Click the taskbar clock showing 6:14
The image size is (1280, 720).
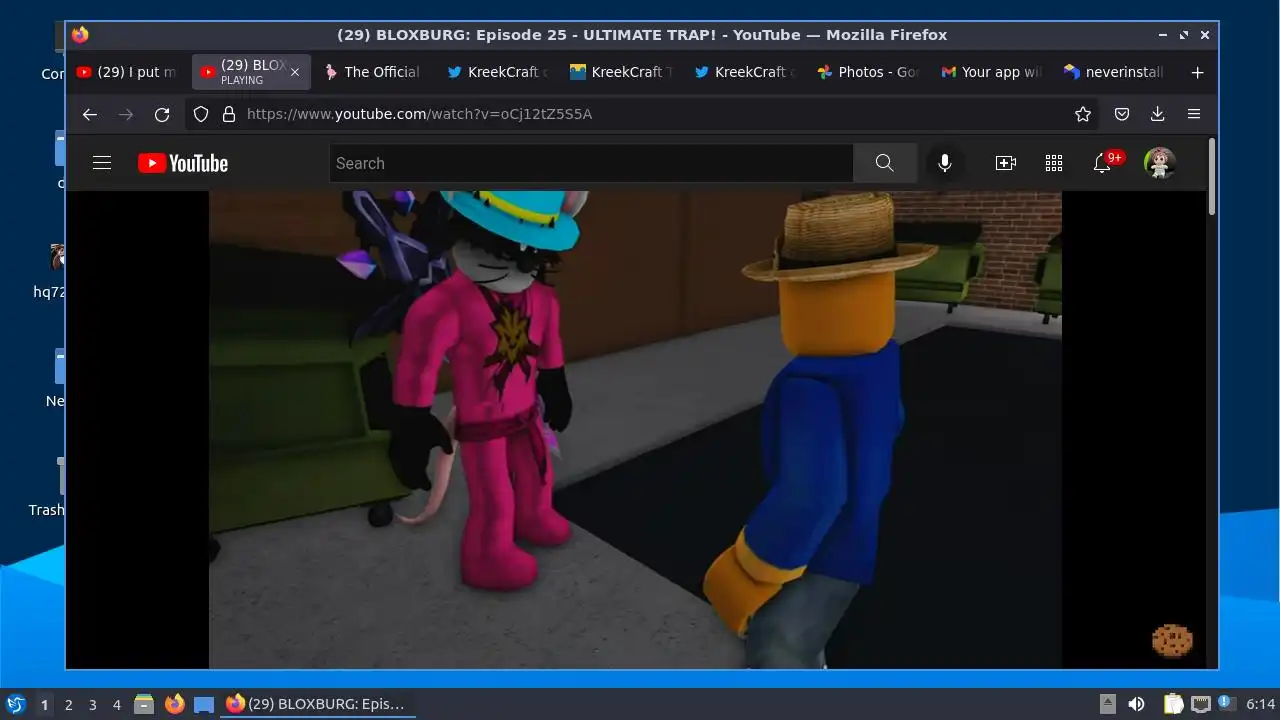pos(1261,704)
